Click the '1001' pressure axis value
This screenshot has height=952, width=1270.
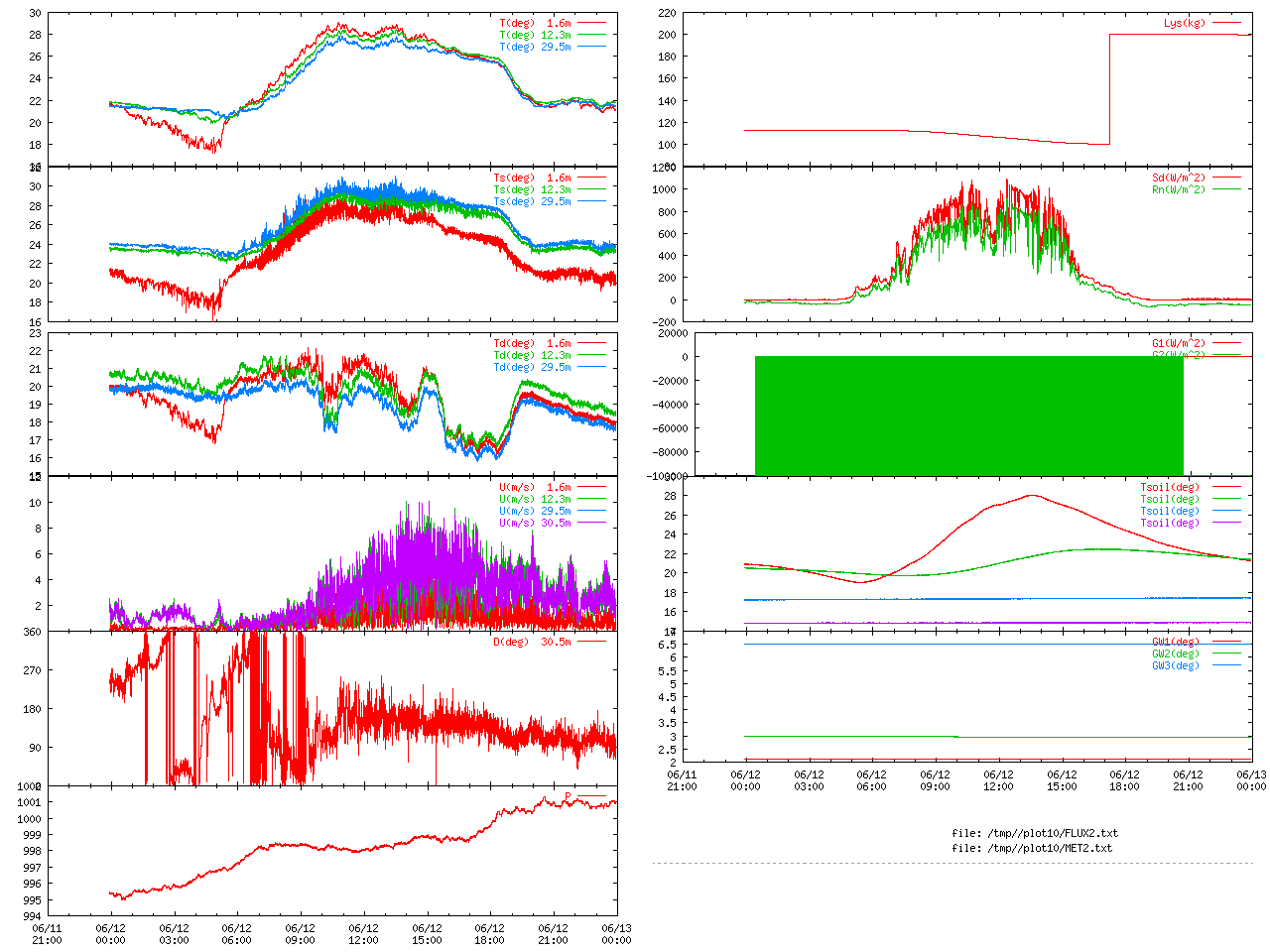[29, 802]
